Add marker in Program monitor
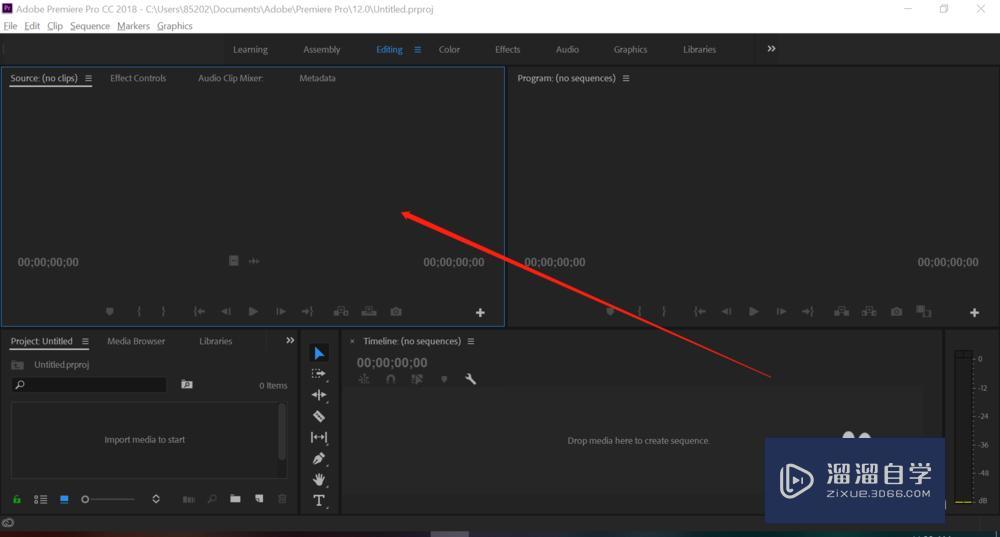 pyautogui.click(x=610, y=311)
